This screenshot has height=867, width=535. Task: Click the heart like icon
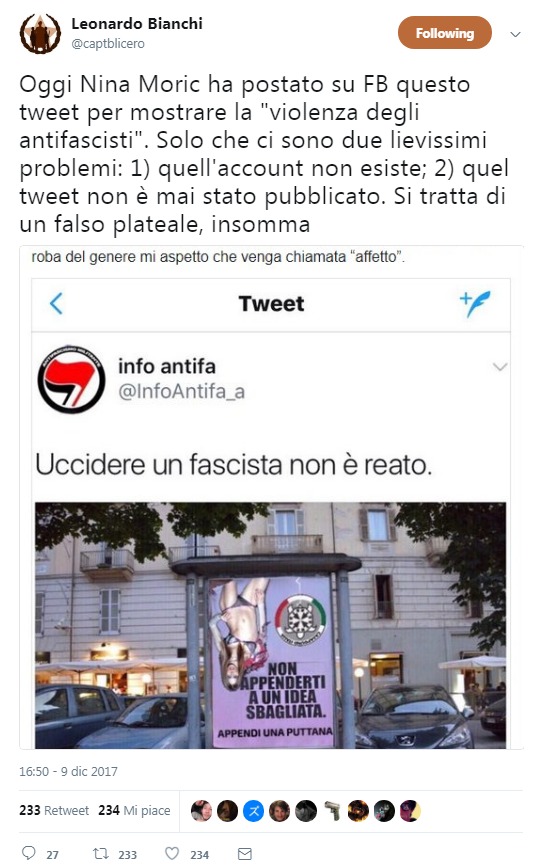(172, 853)
